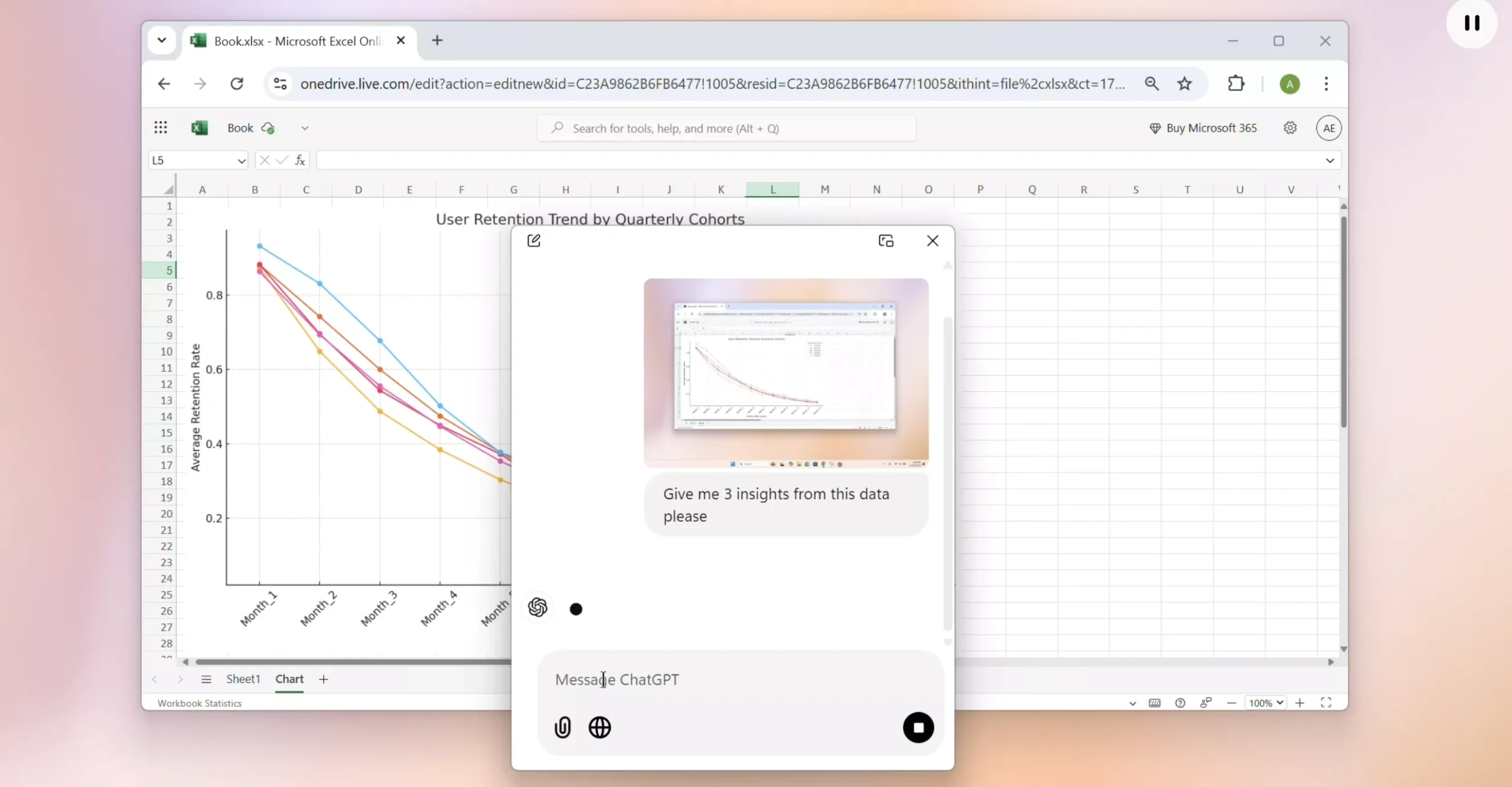Screen dimensions: 1512x787
Task: Open Excel settings gear icon
Action: (1290, 128)
